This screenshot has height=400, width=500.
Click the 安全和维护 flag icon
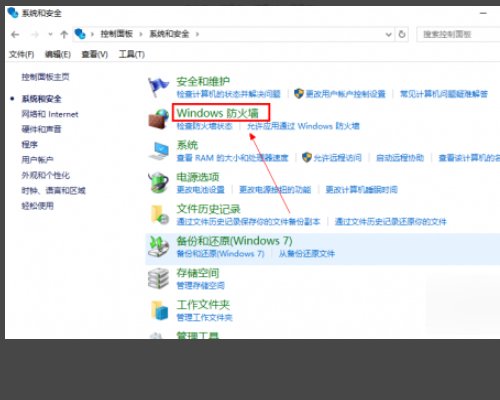click(158, 86)
